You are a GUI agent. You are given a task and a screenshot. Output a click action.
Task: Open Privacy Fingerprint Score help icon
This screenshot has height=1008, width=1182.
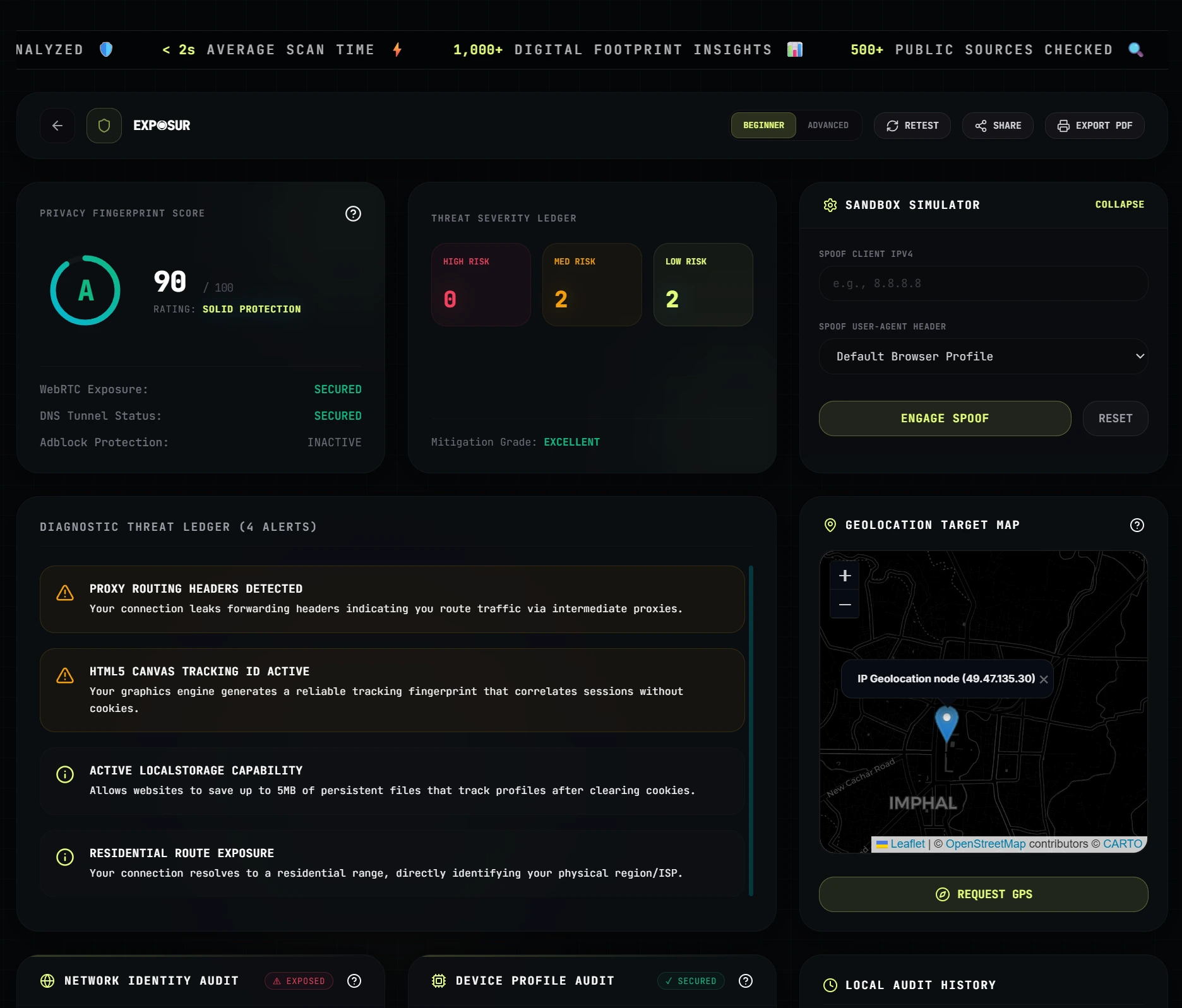click(354, 214)
